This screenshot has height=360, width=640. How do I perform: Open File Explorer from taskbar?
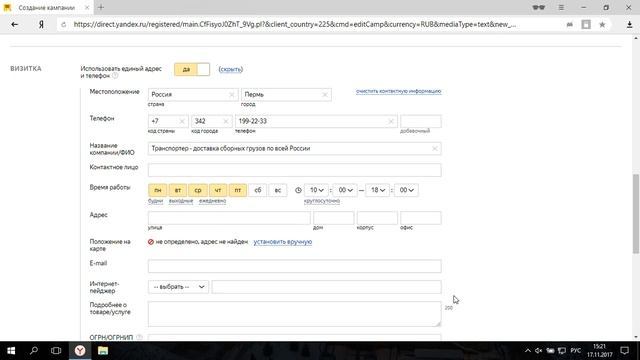(103, 351)
